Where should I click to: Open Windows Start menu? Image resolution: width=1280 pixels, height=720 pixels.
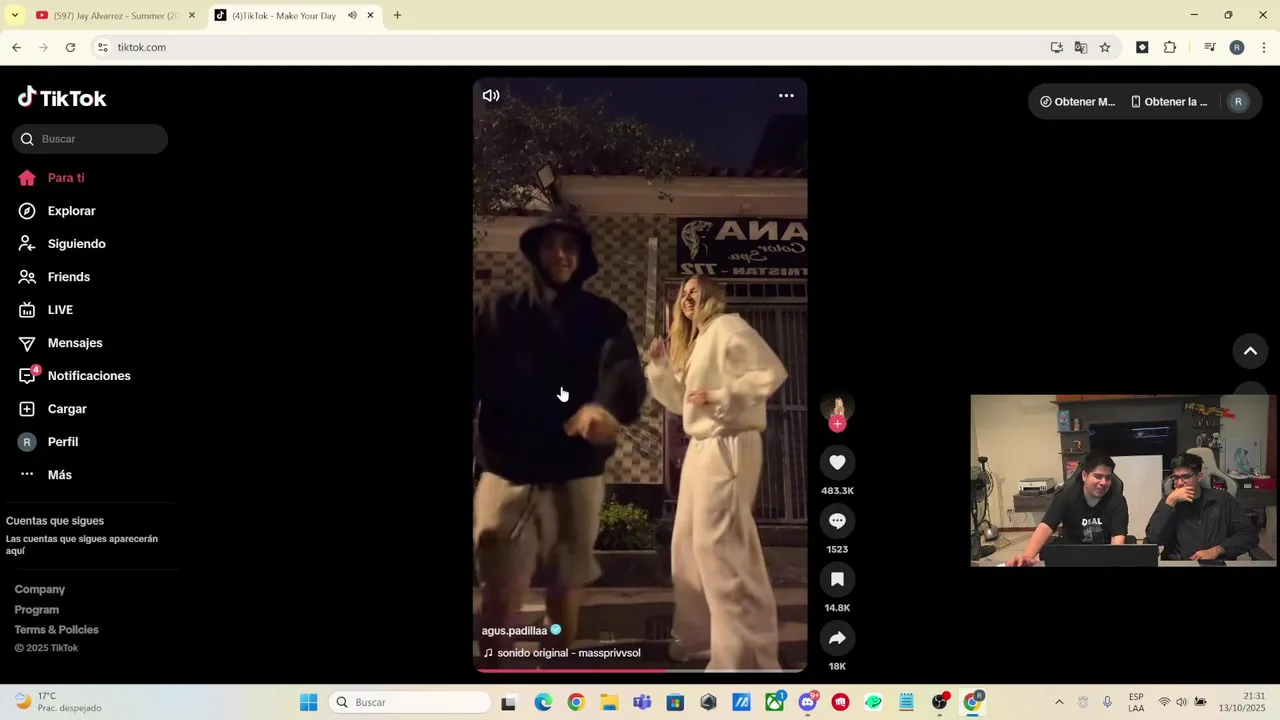pos(309,702)
